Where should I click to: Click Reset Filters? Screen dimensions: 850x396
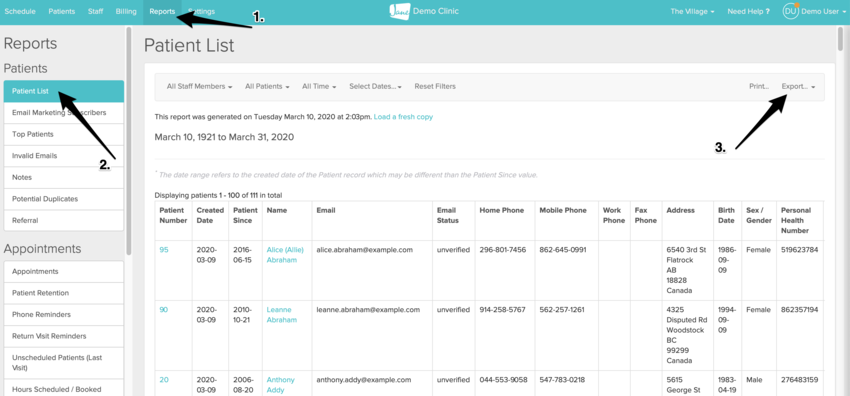click(x=435, y=86)
